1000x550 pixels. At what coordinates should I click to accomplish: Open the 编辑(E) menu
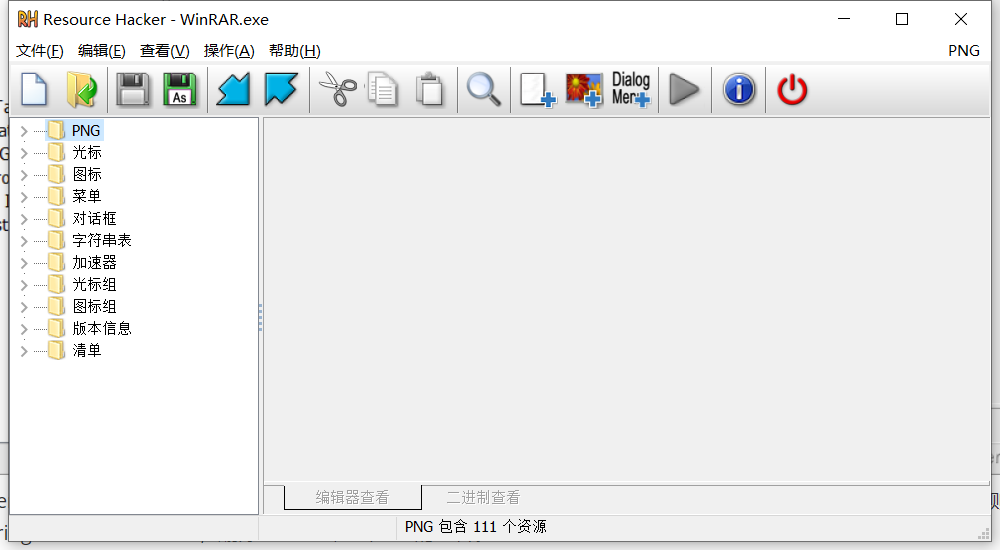101,50
